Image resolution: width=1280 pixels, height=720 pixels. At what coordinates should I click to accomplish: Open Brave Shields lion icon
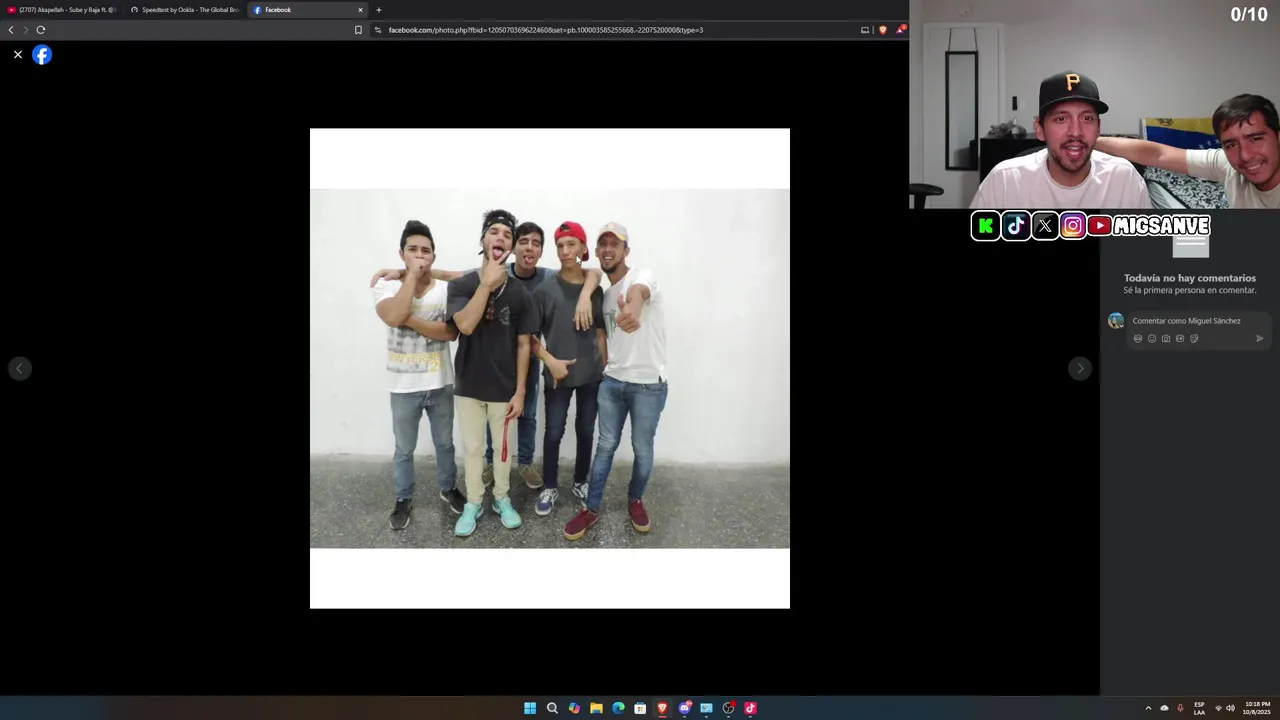[882, 30]
